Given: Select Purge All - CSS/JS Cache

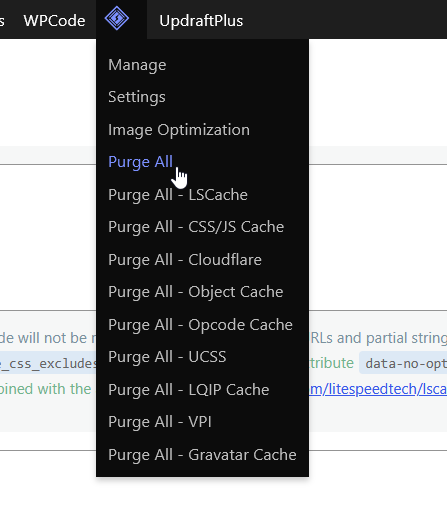Looking at the screenshot, I should [196, 227].
